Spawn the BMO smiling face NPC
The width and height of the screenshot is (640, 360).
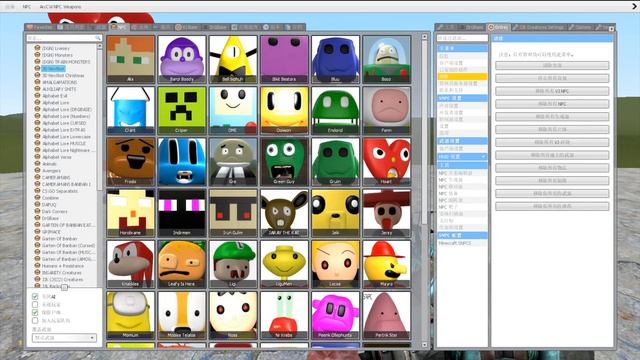point(233,111)
